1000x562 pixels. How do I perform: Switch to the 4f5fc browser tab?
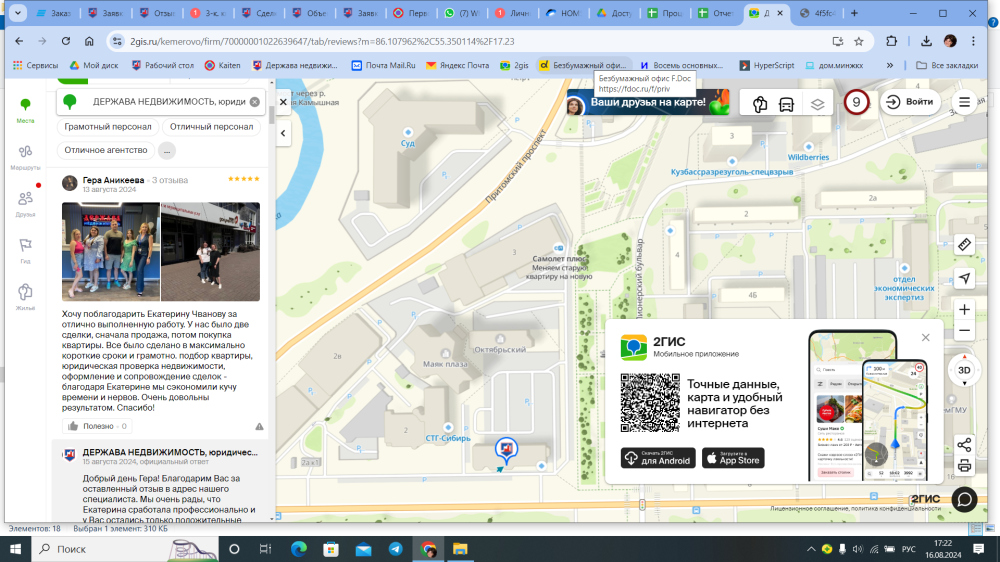(818, 13)
